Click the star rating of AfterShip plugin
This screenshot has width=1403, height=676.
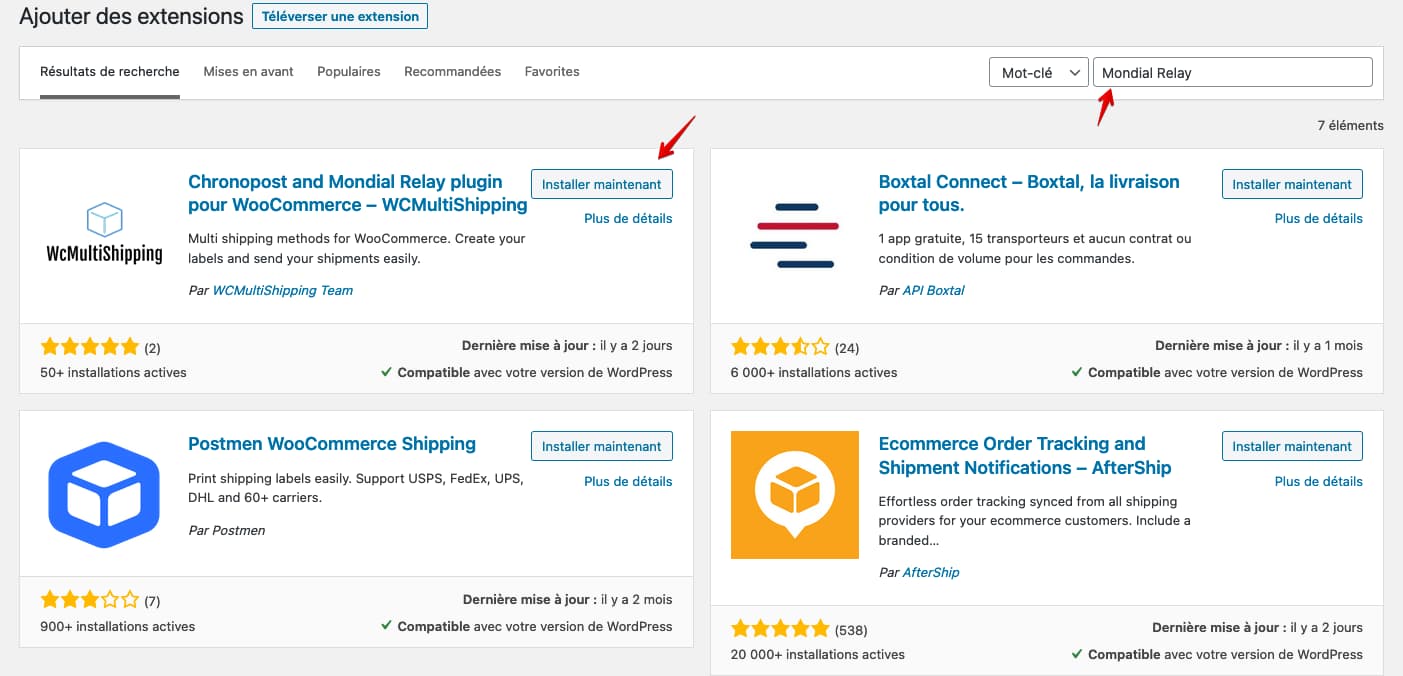click(x=781, y=629)
